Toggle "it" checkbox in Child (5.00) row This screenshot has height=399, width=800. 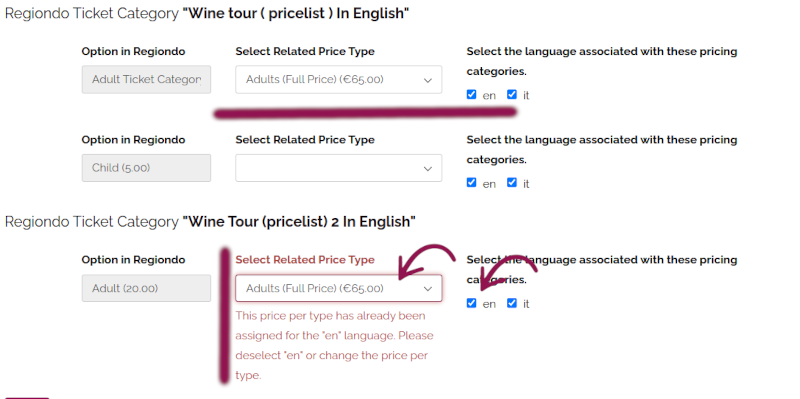(x=512, y=183)
